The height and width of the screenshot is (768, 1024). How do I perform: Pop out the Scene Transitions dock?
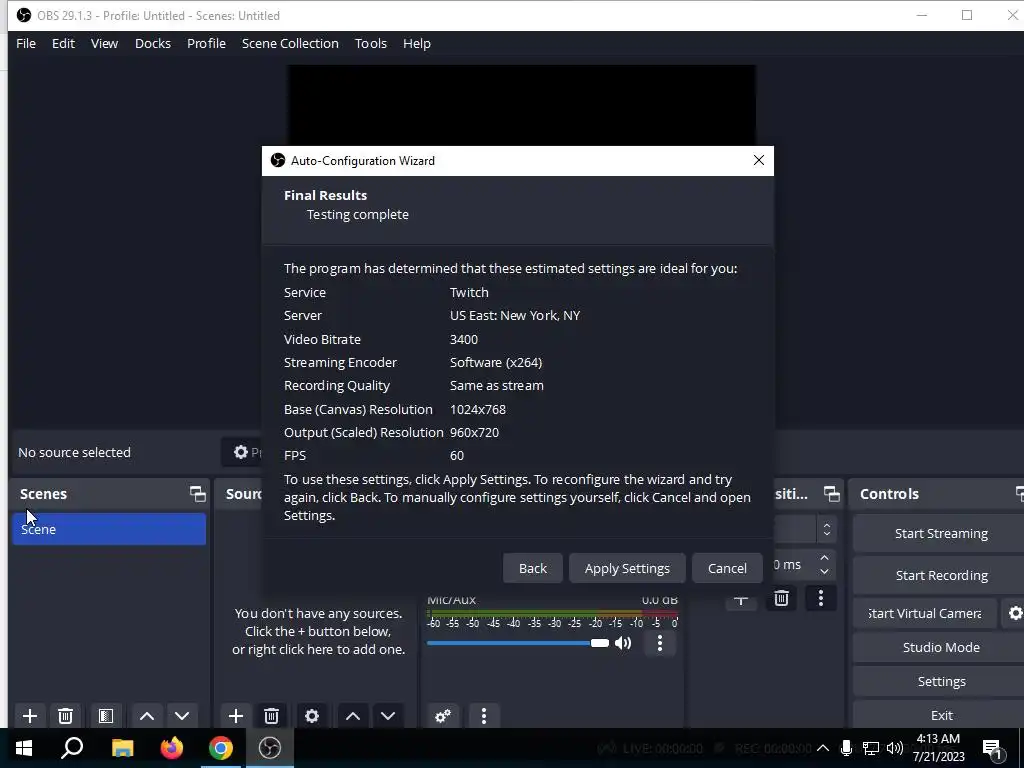tap(831, 494)
